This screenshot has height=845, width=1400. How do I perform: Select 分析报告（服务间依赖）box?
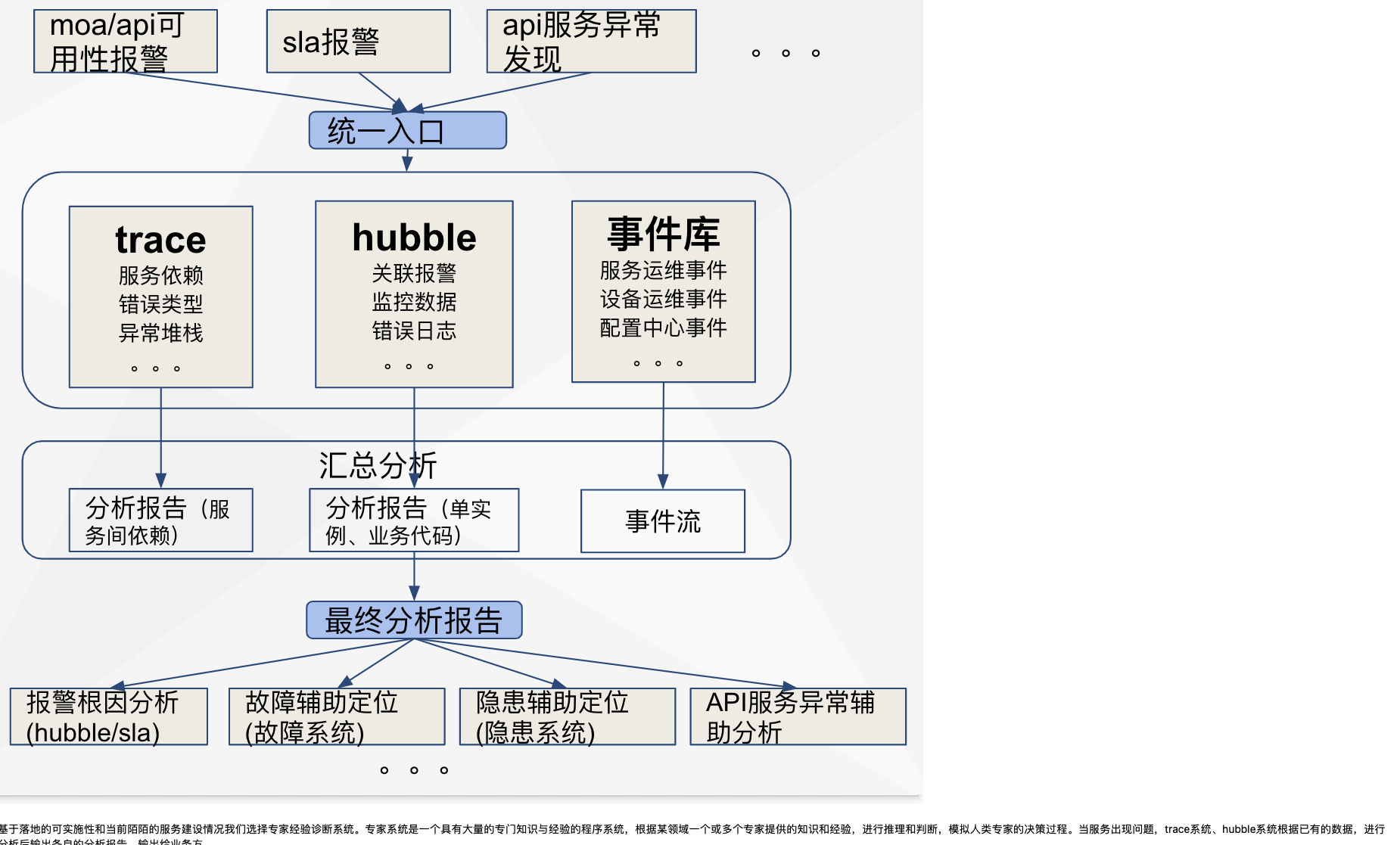[160, 520]
